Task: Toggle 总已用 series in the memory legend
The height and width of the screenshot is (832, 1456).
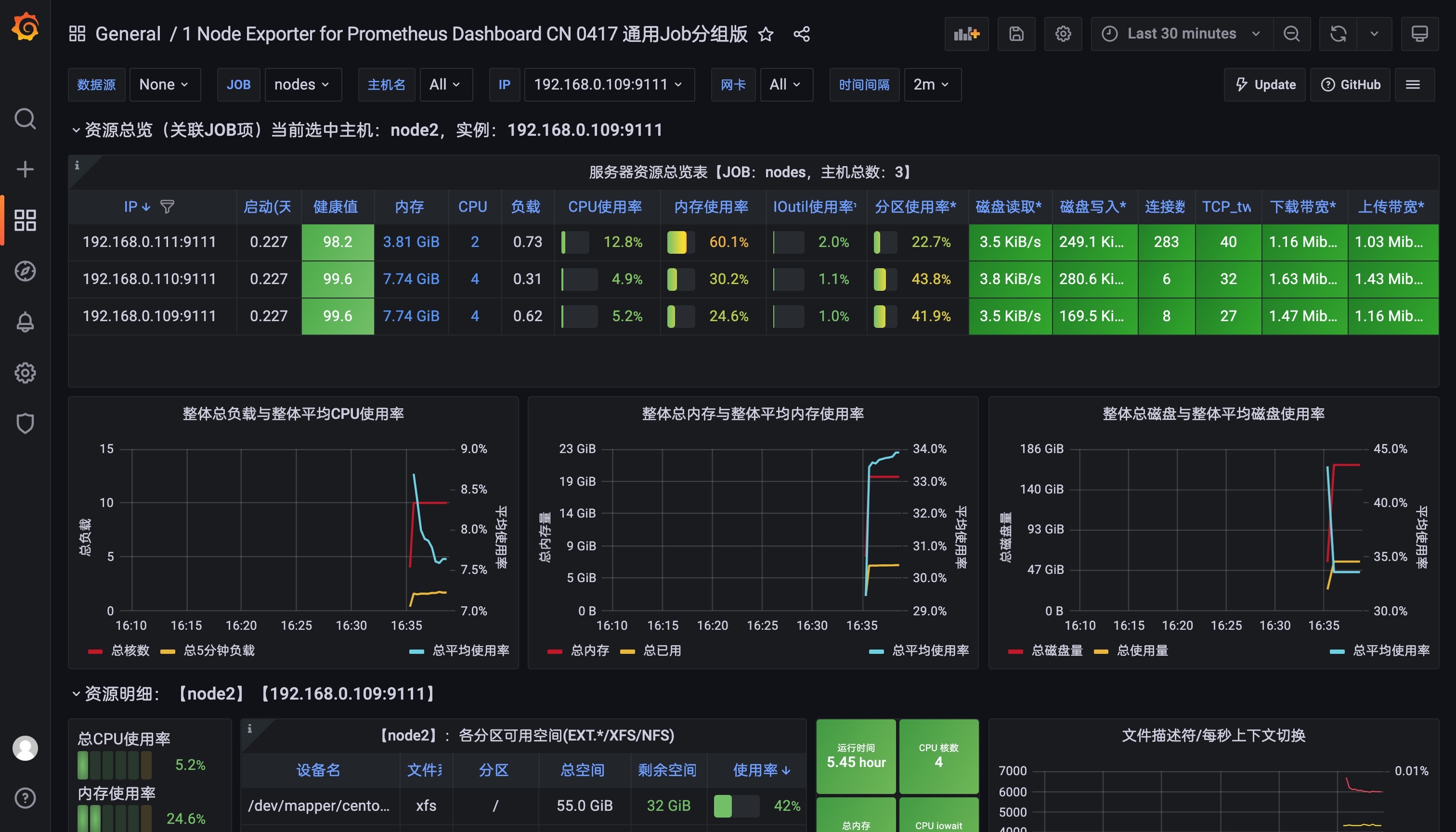Action: 662,650
